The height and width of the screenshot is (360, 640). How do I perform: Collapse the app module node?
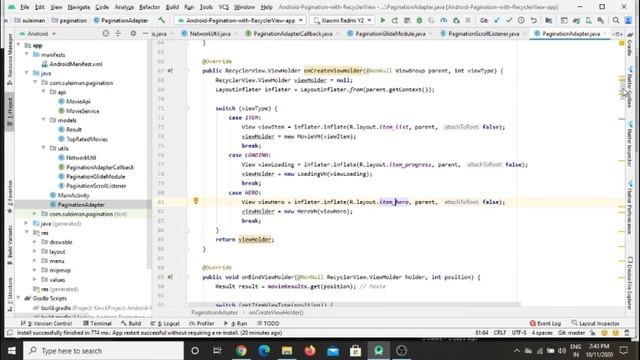[18, 45]
